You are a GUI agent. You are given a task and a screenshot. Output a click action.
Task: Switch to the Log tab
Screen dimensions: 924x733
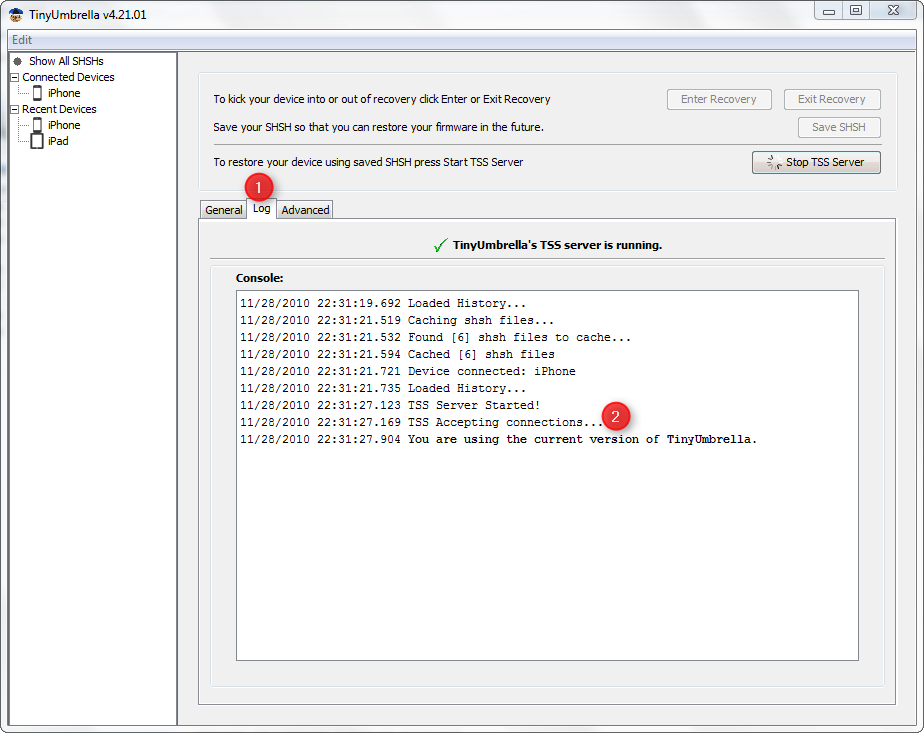pos(261,209)
